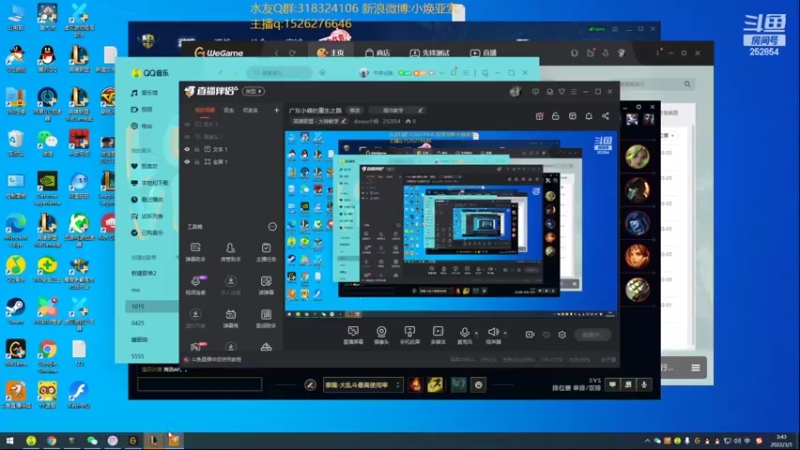Open the emote picker in LoL client

coord(479,385)
